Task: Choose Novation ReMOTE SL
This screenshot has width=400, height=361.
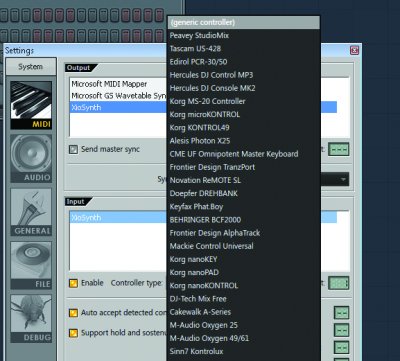Action: pyautogui.click(x=243, y=180)
